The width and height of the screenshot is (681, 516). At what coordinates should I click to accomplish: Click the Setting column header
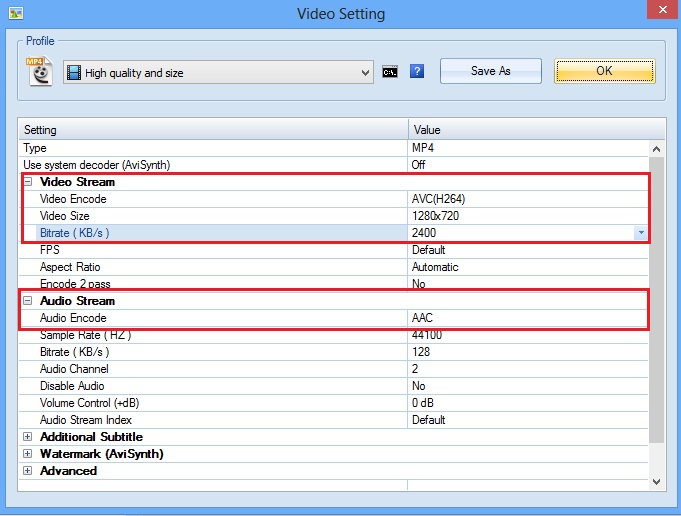[x=213, y=130]
